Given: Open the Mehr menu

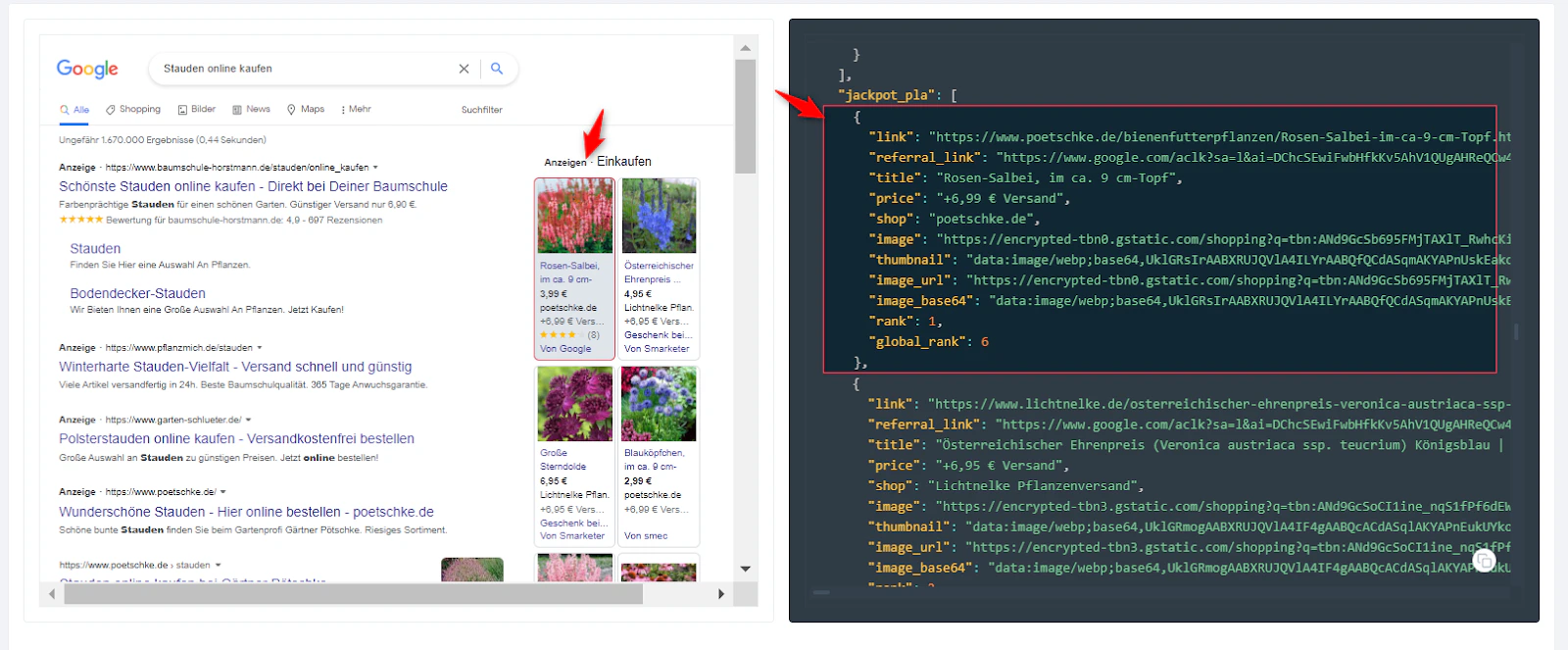Looking at the screenshot, I should point(356,110).
